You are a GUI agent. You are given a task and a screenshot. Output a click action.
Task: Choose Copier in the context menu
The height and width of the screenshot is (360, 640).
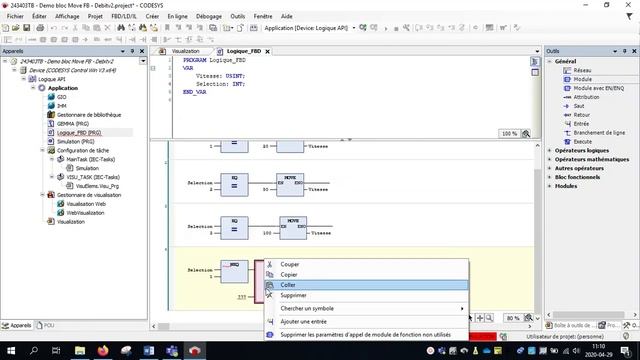[367, 275]
